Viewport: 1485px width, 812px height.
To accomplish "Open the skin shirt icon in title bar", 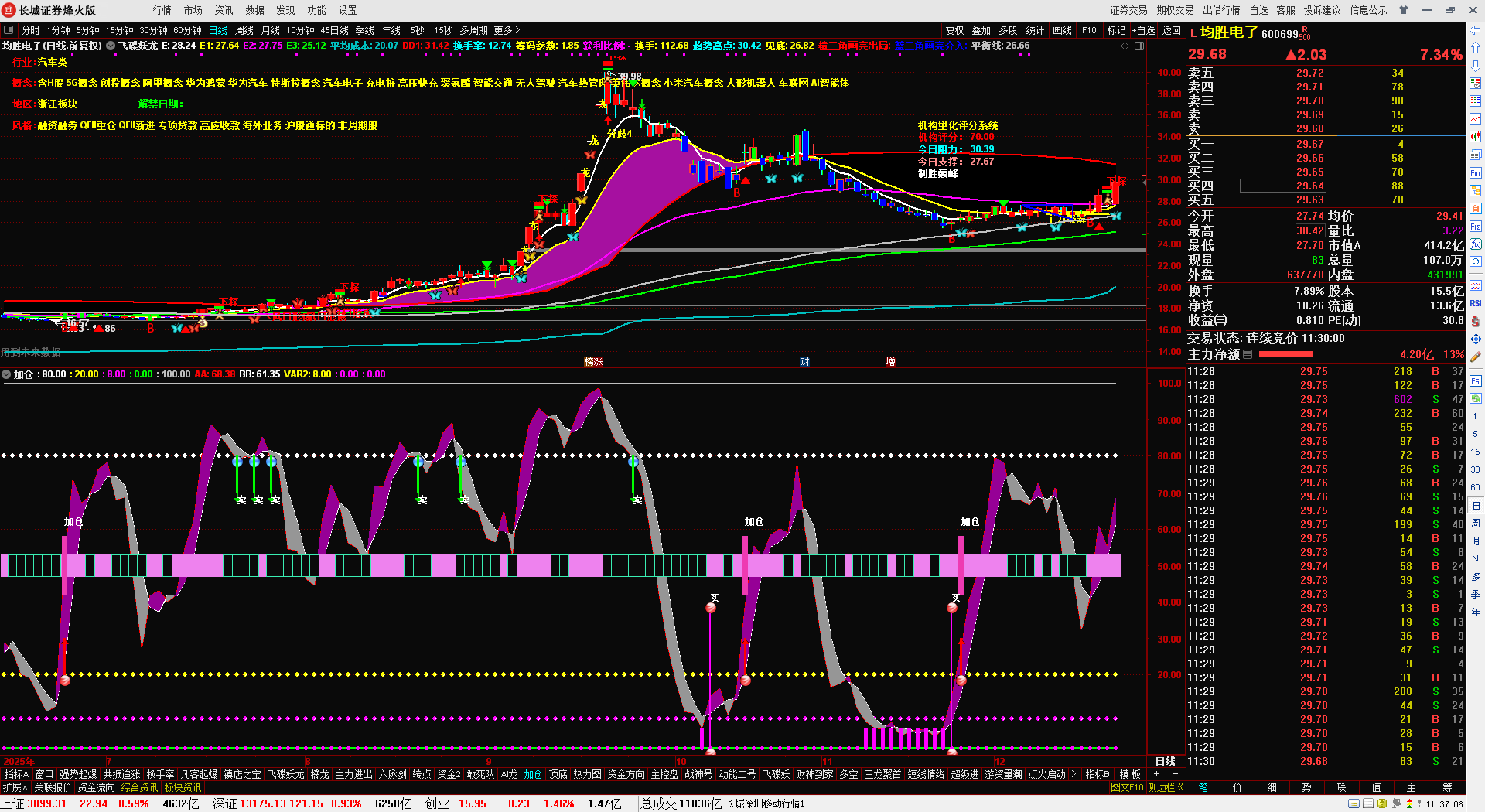I will tap(1403, 10).
